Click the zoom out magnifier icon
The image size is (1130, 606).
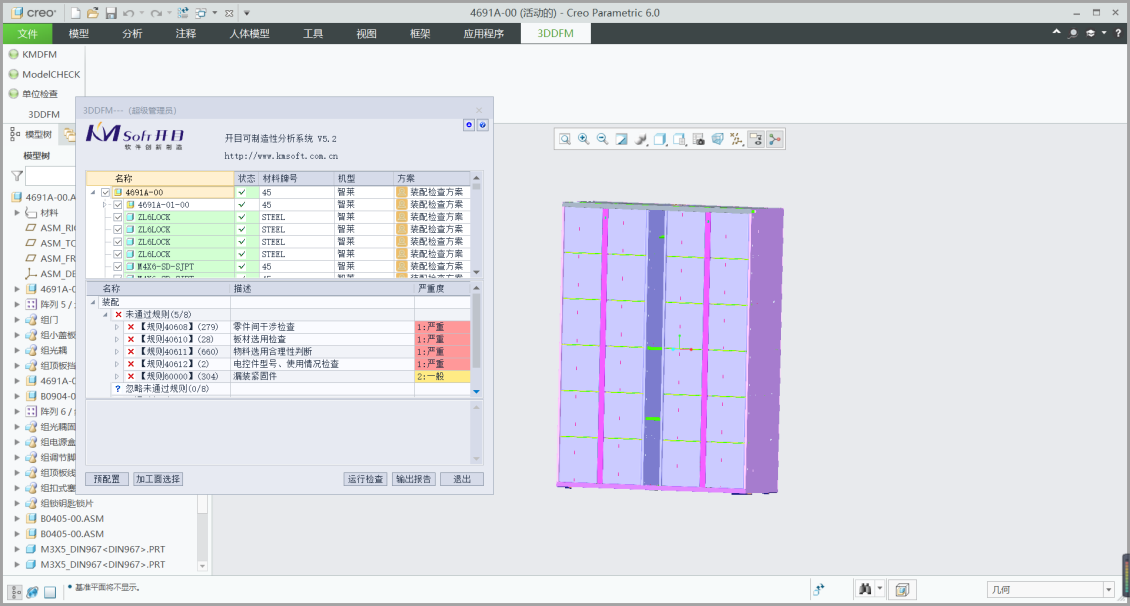pyautogui.click(x=602, y=139)
